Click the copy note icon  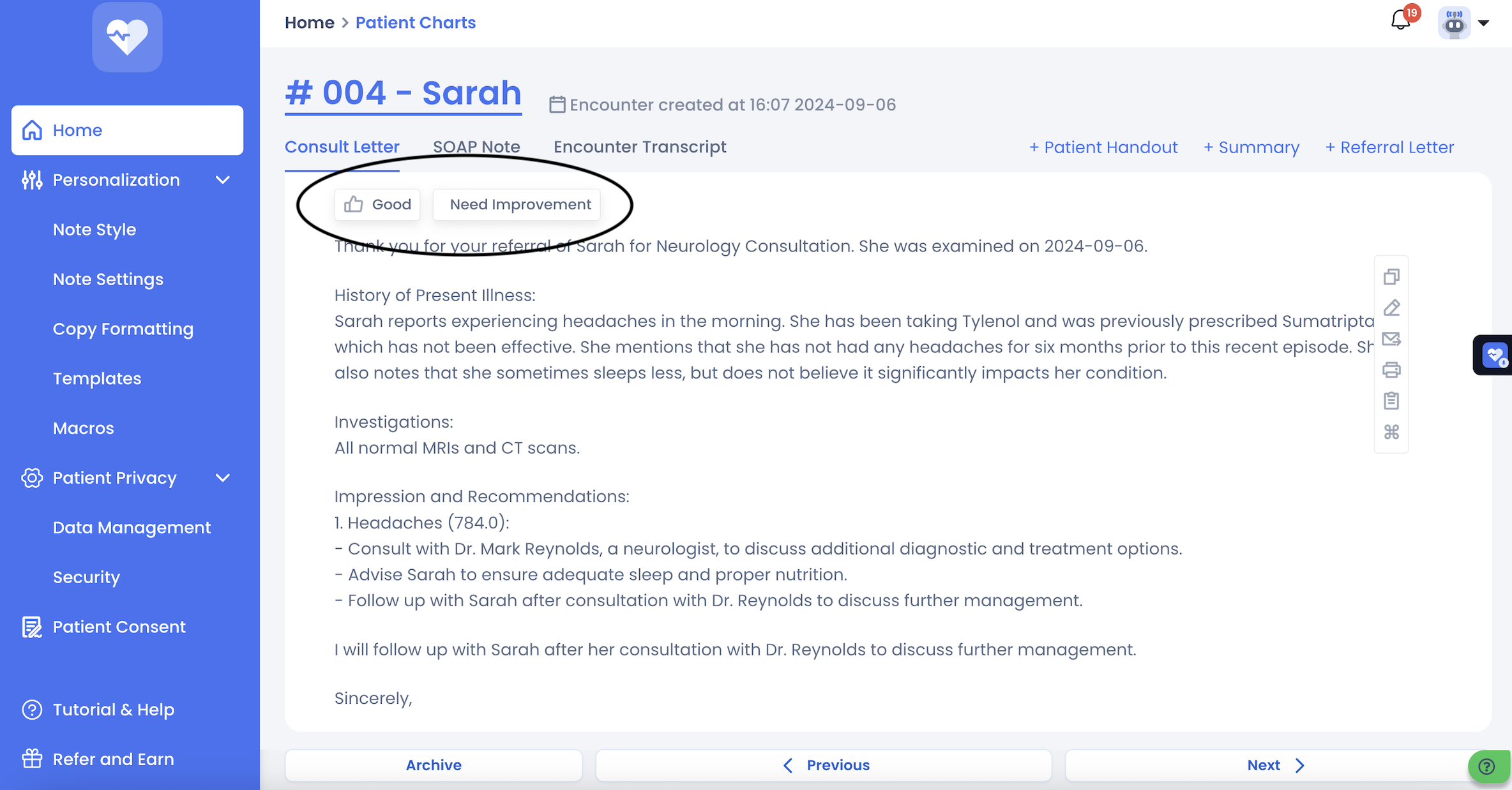1391,277
